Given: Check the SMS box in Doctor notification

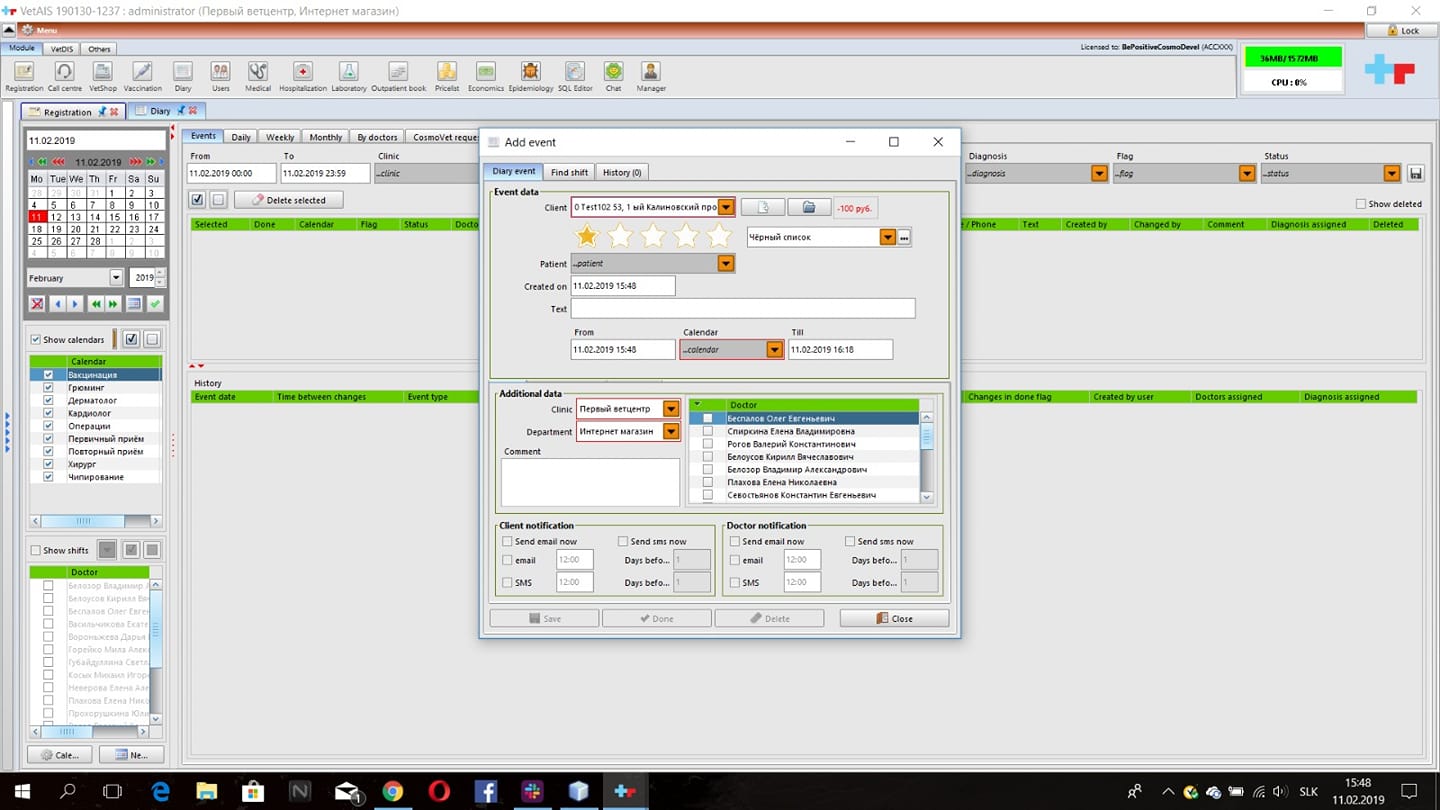Looking at the screenshot, I should 735,582.
